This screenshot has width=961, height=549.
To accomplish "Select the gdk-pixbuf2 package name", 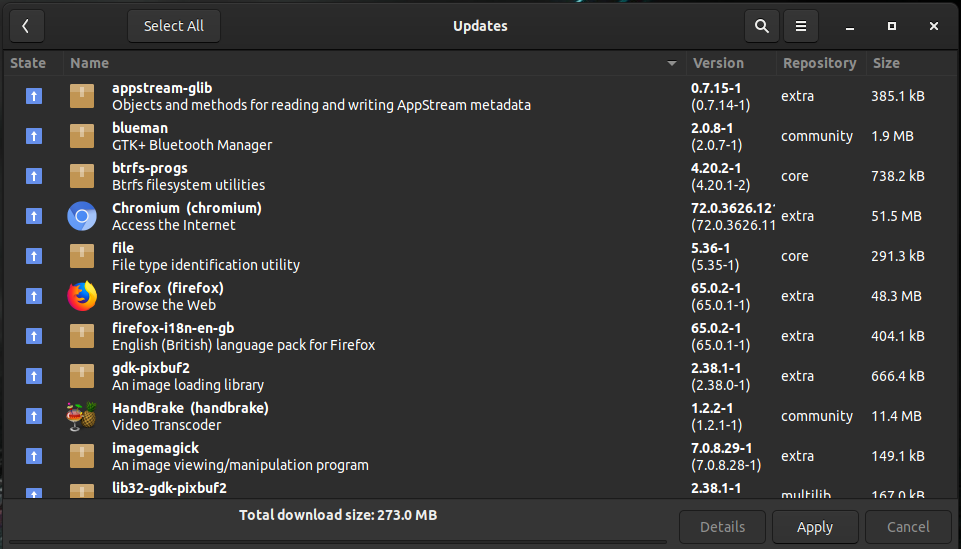I will [x=151, y=368].
